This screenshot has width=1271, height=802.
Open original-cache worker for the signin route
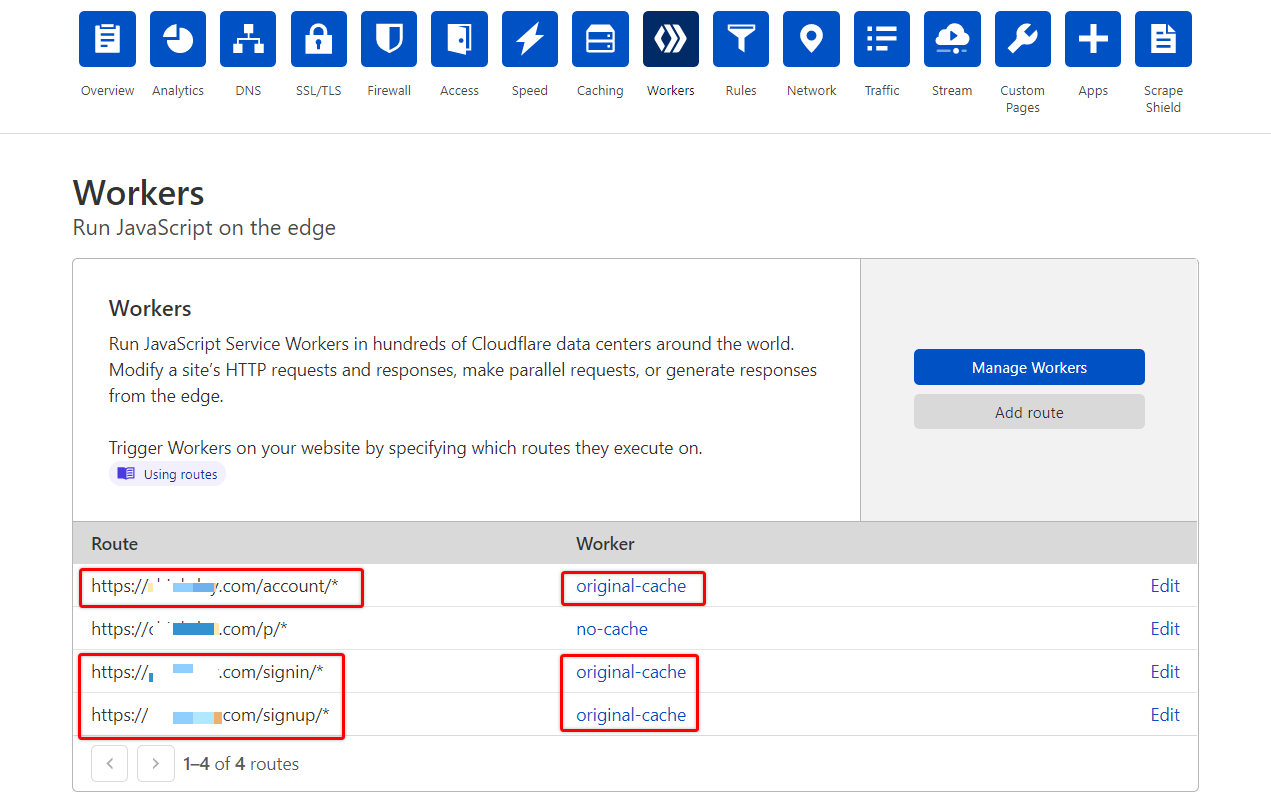631,672
